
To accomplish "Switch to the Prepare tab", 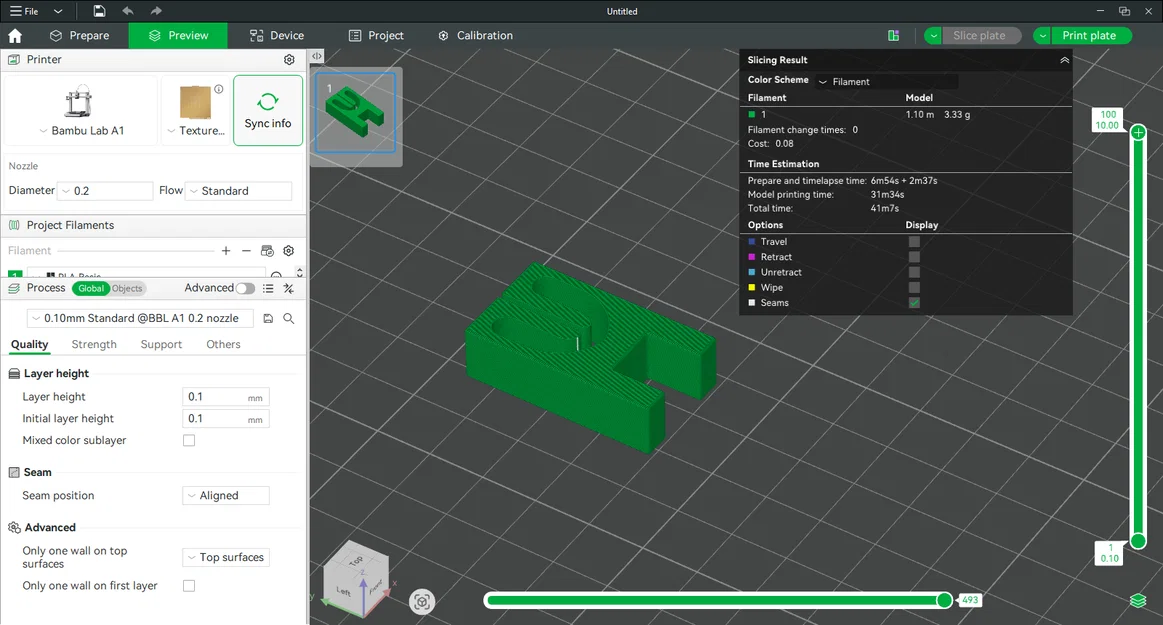I will [x=79, y=36].
